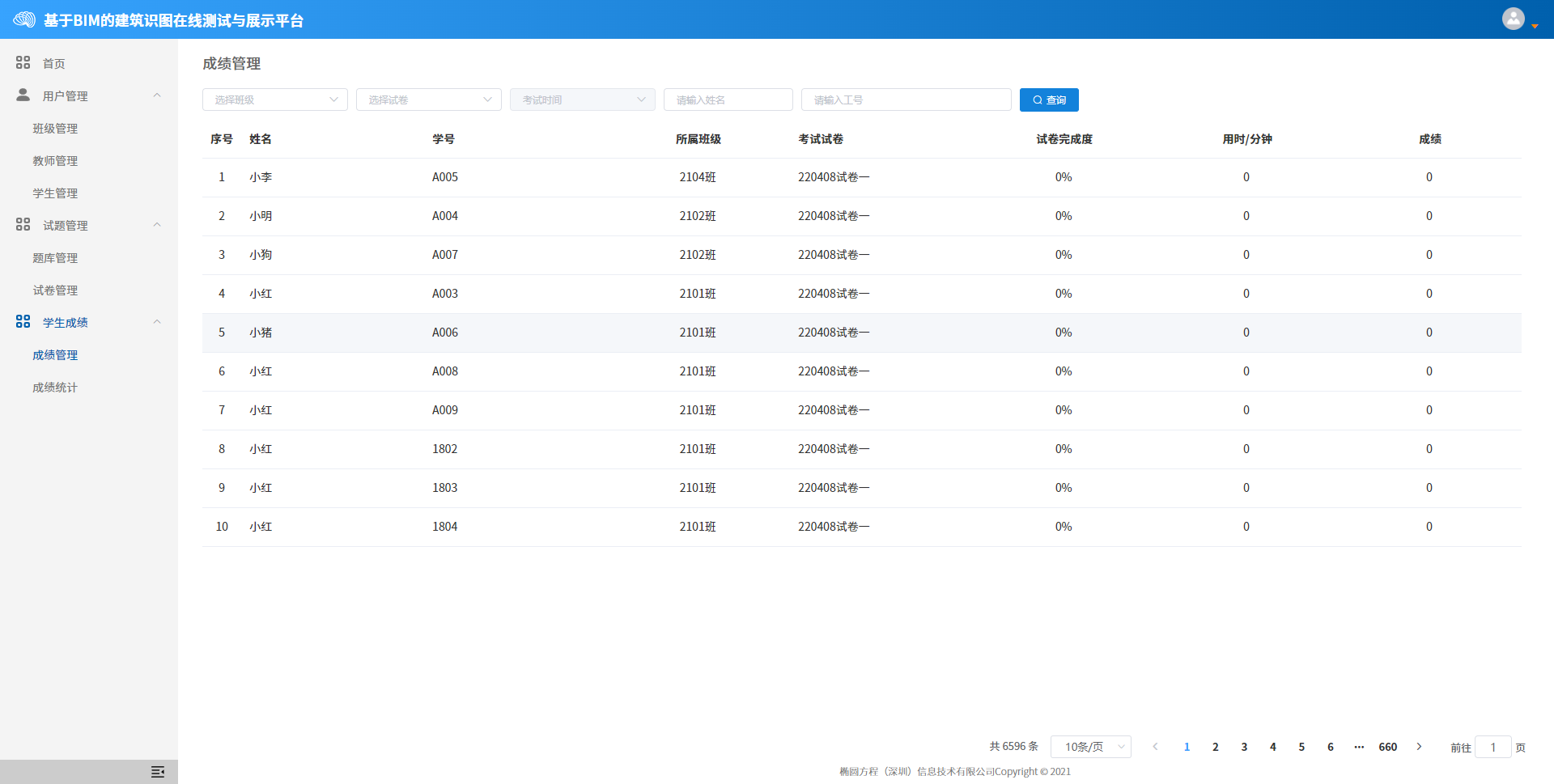The image size is (1554, 784).
Task: Select 题库管理 menu item
Action: pos(55,258)
